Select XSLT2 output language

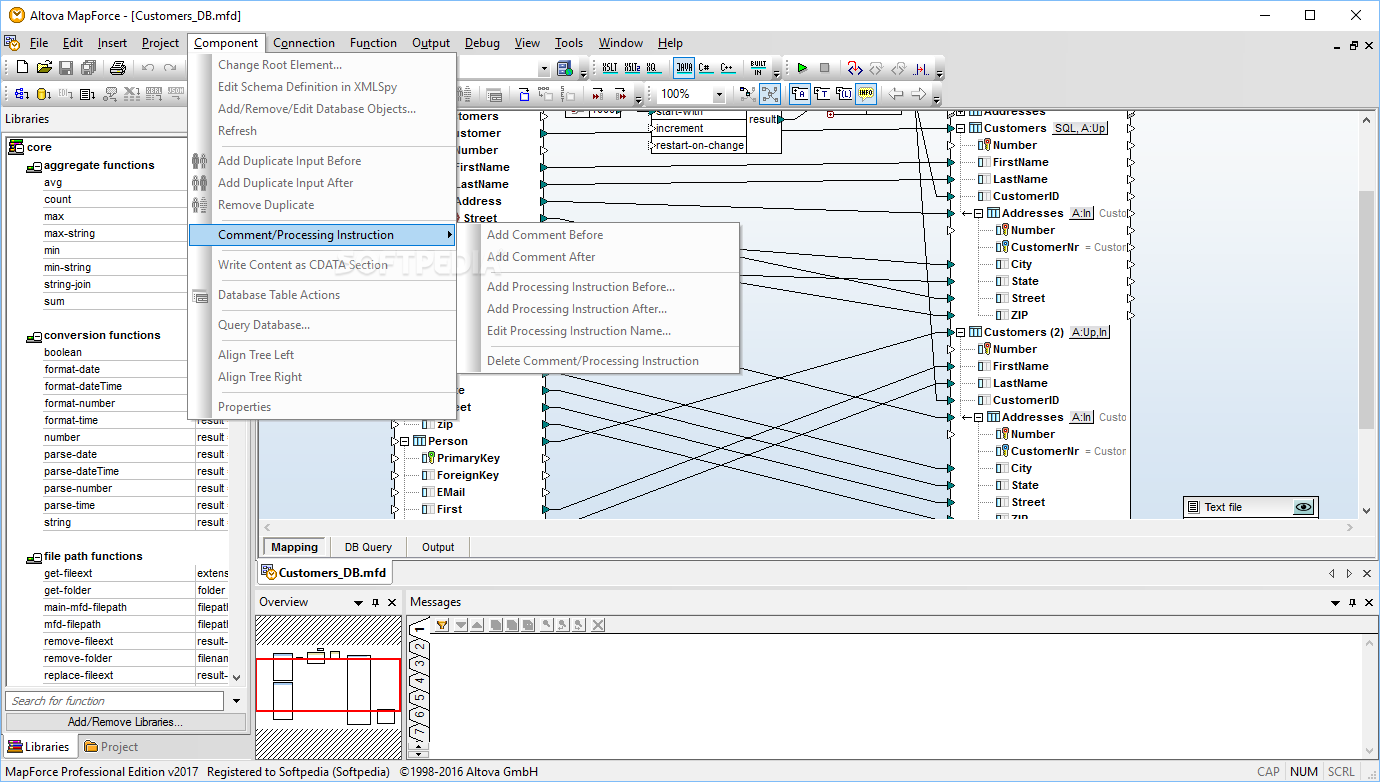(x=633, y=67)
